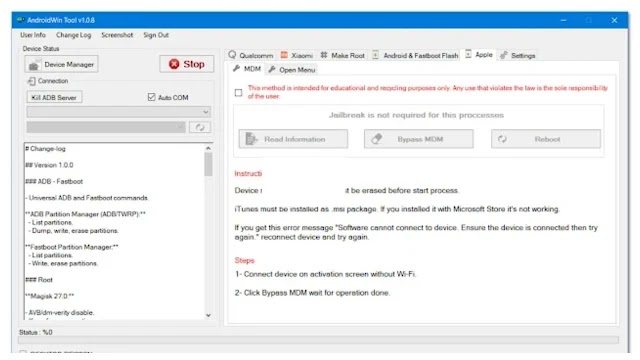Viewport: 640px width, 360px height.
Task: Click the Kill ADB Server button
Action: 54,97
